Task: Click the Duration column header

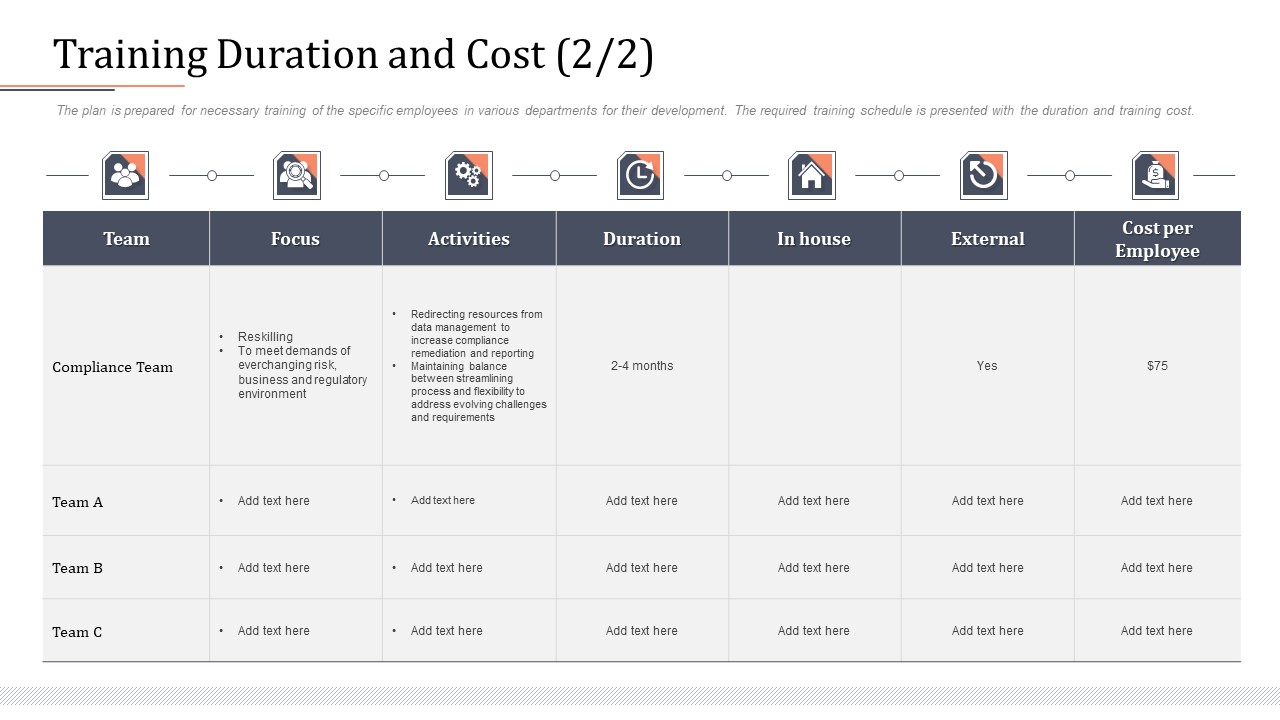Action: point(642,239)
